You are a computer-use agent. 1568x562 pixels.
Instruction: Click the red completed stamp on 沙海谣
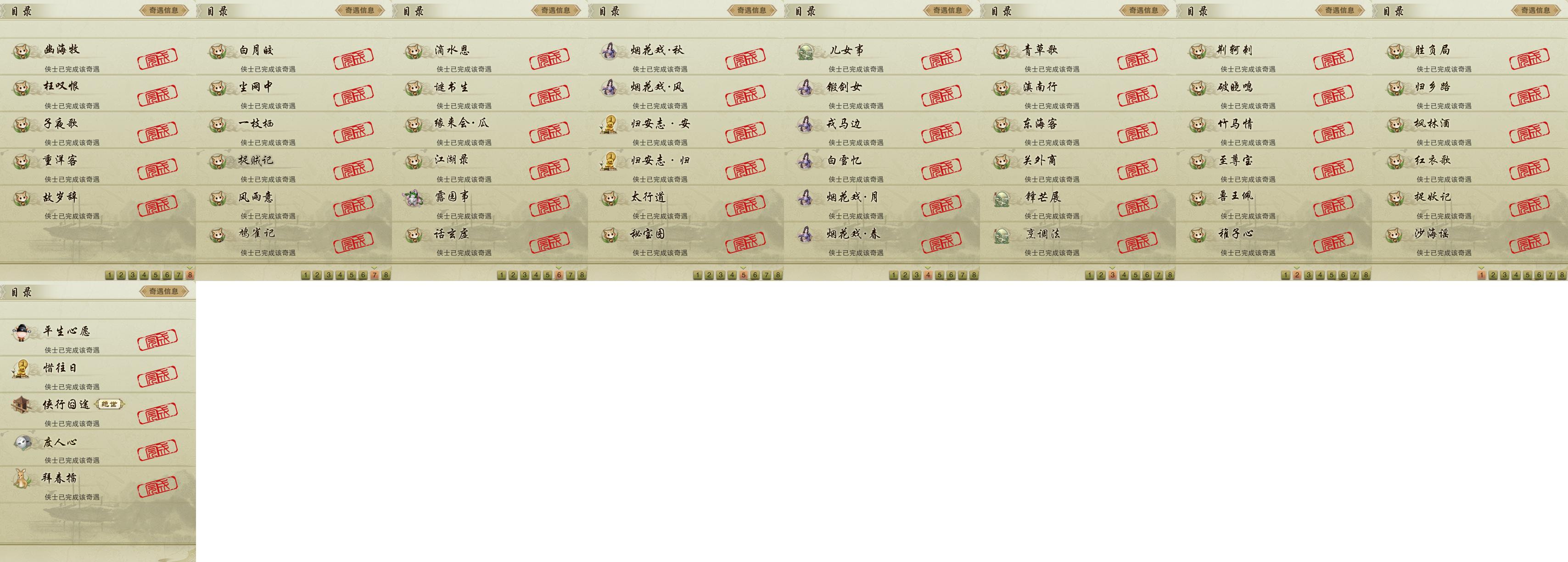click(1529, 242)
